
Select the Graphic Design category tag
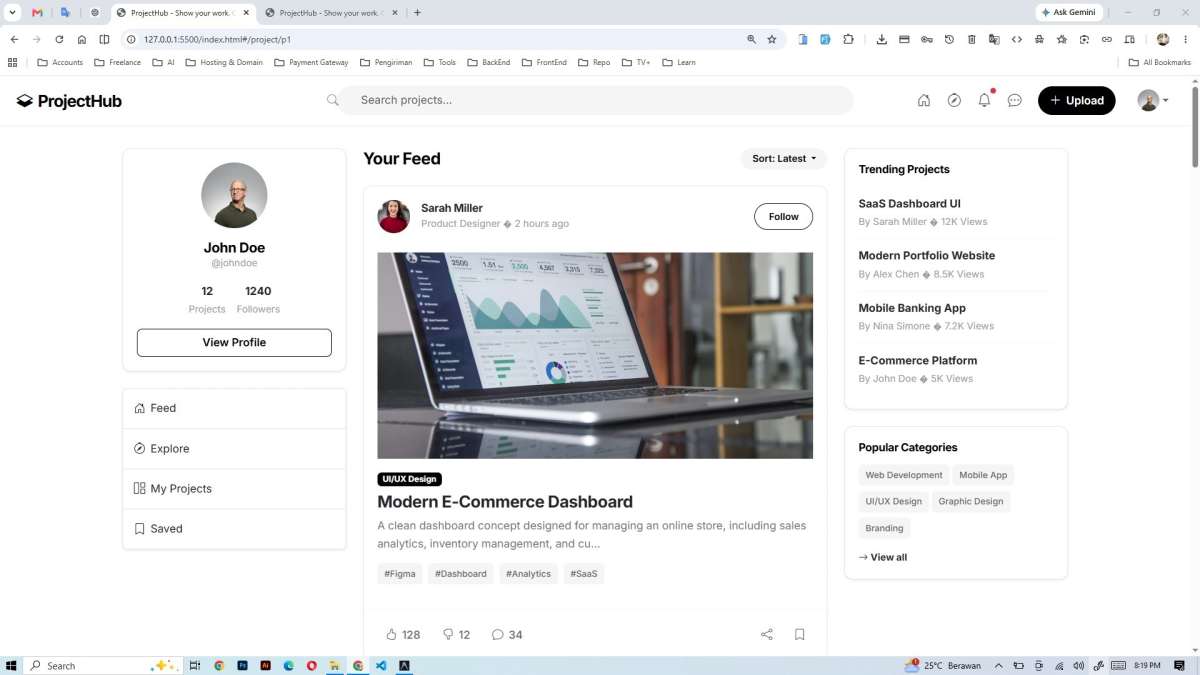(971, 501)
